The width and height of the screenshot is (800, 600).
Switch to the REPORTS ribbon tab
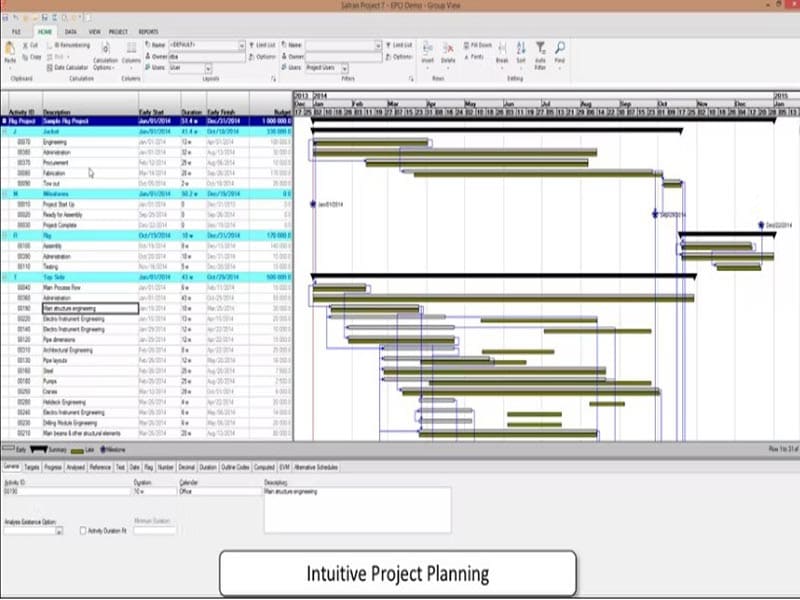click(x=148, y=32)
